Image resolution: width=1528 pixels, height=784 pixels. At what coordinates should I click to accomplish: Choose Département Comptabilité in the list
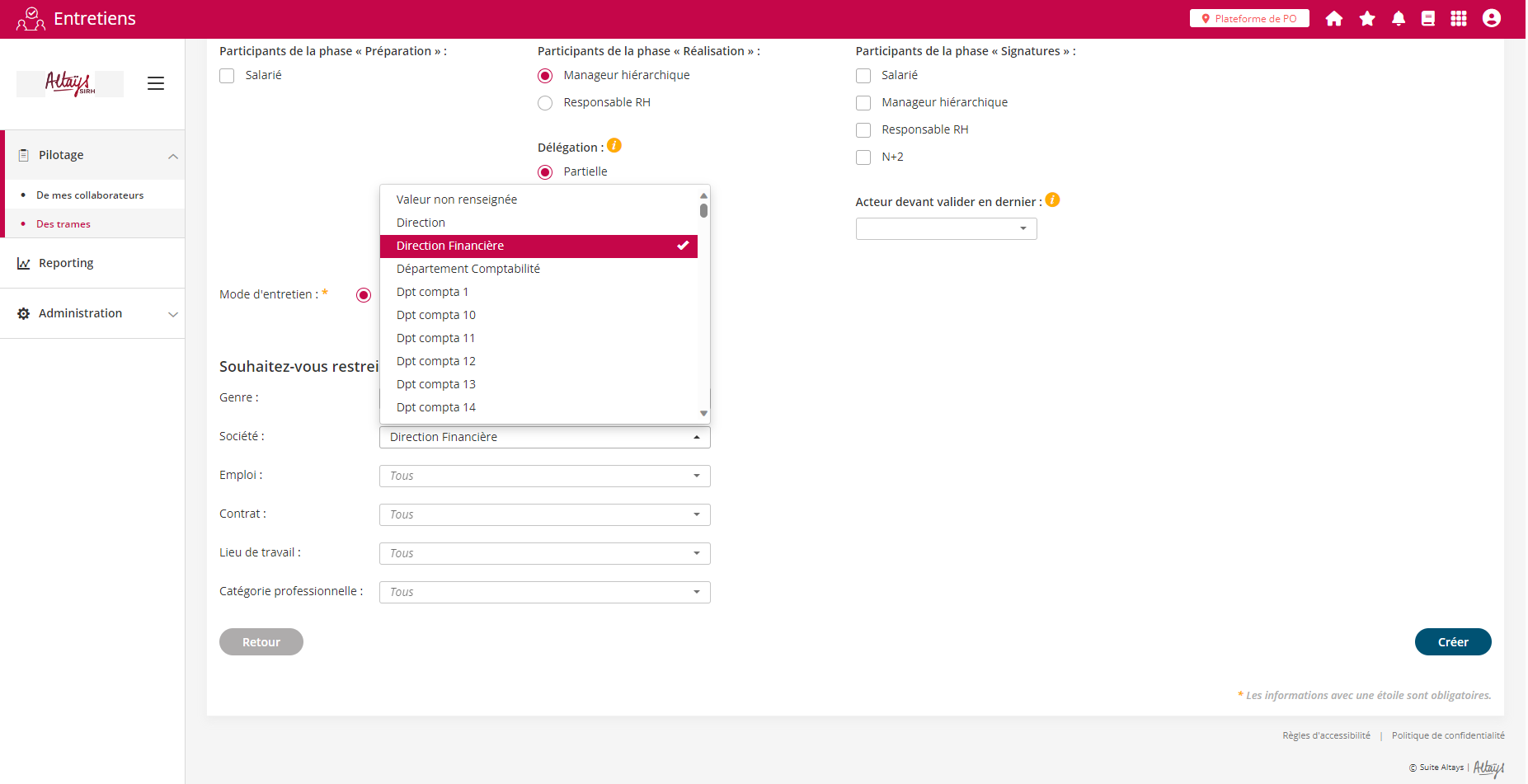click(468, 269)
